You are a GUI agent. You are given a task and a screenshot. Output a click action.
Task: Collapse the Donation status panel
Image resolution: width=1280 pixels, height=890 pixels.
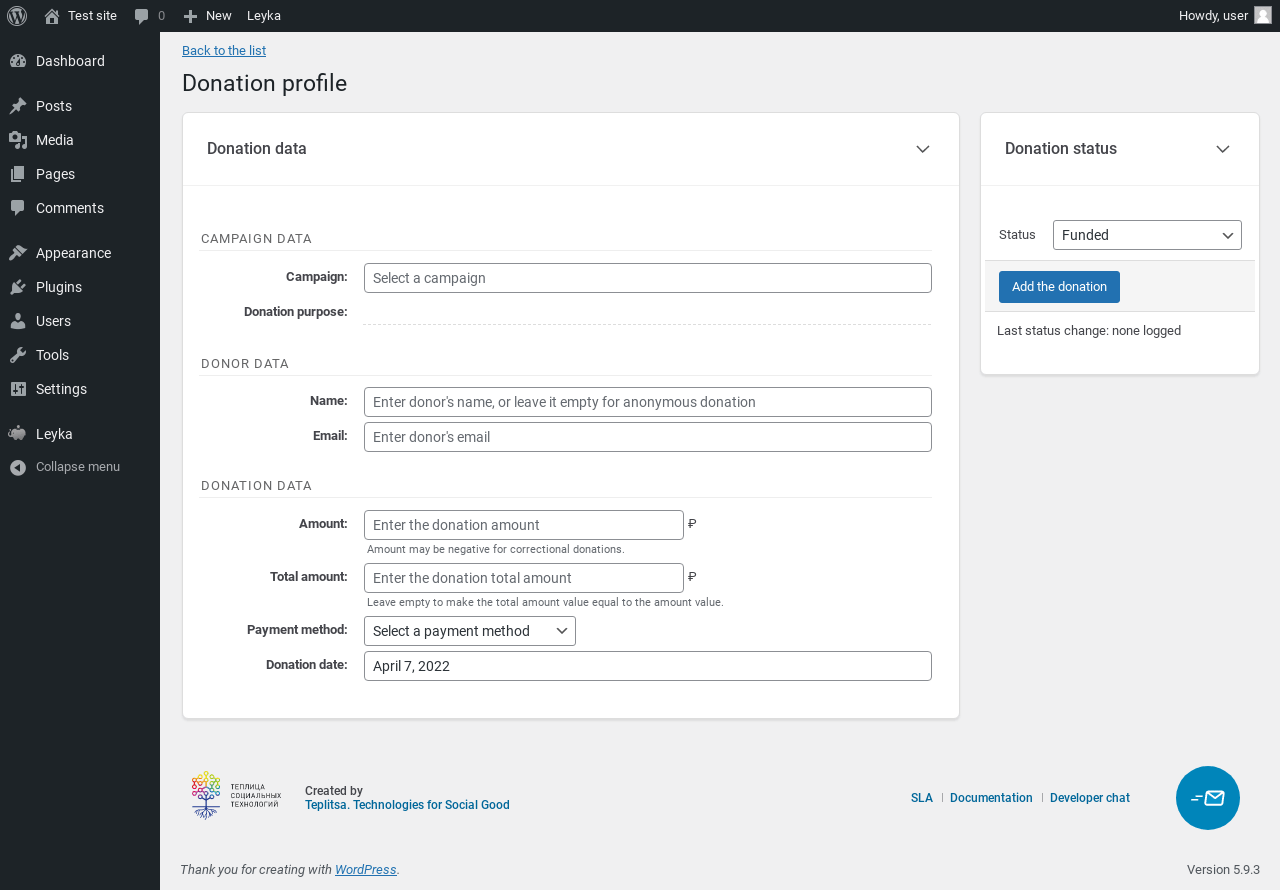[1222, 149]
